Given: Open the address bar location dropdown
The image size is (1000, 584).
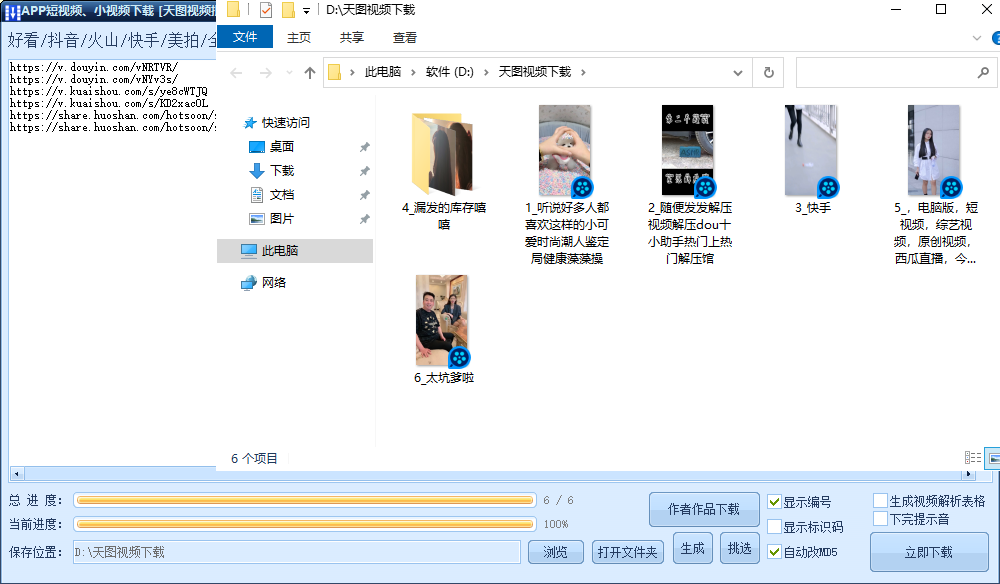Looking at the screenshot, I should [x=737, y=72].
